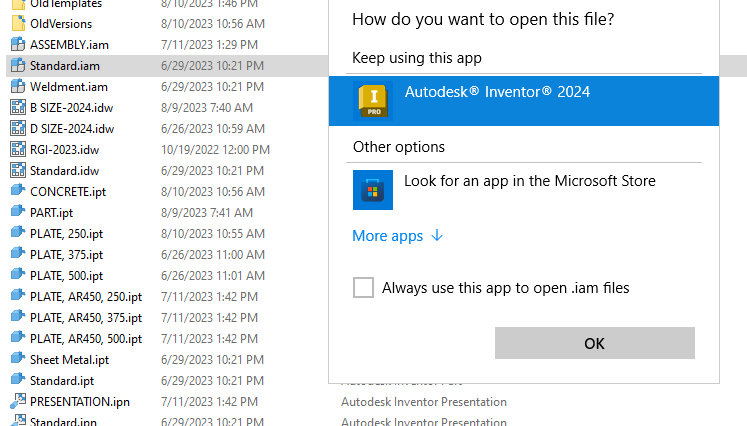Select CONCRETE.ipt file name

(x=68, y=192)
